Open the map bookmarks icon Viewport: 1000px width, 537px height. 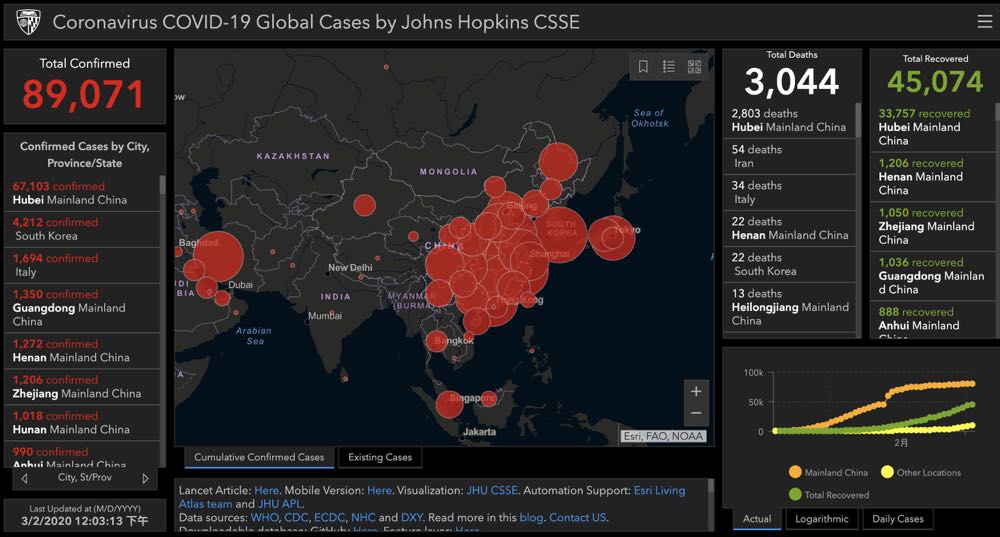pyautogui.click(x=643, y=67)
